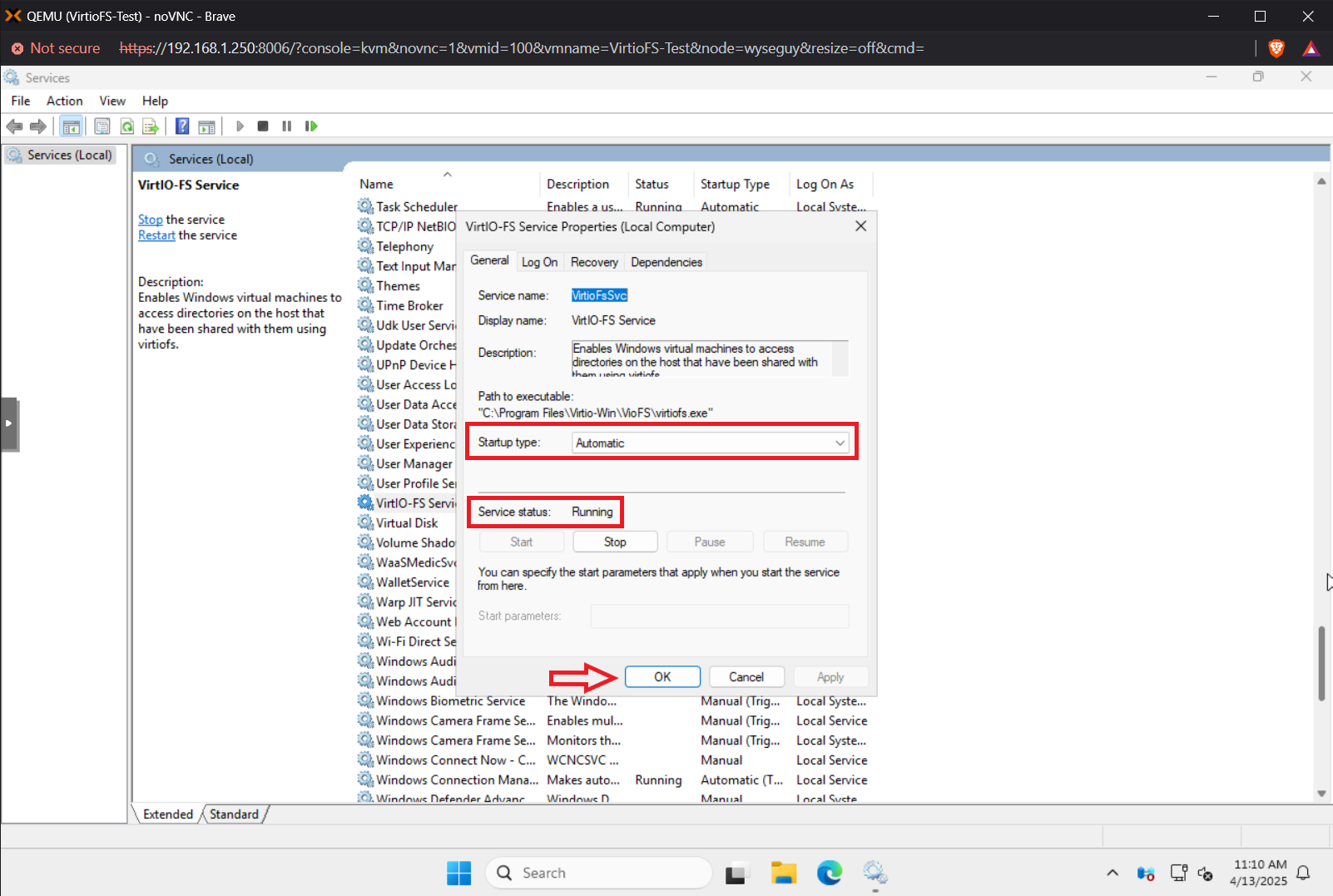The image size is (1333, 896).
Task: Open File Explorer from the taskbar
Action: (x=784, y=873)
